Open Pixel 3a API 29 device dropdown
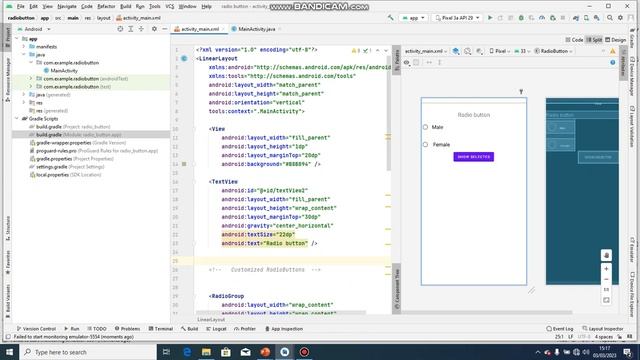 (x=457, y=18)
